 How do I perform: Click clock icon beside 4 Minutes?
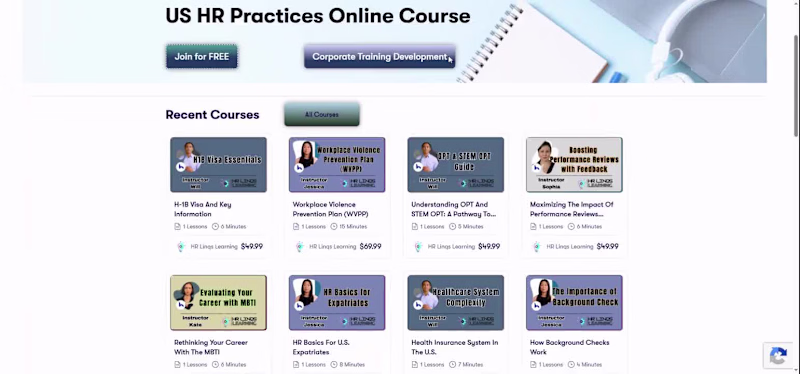click(571, 365)
